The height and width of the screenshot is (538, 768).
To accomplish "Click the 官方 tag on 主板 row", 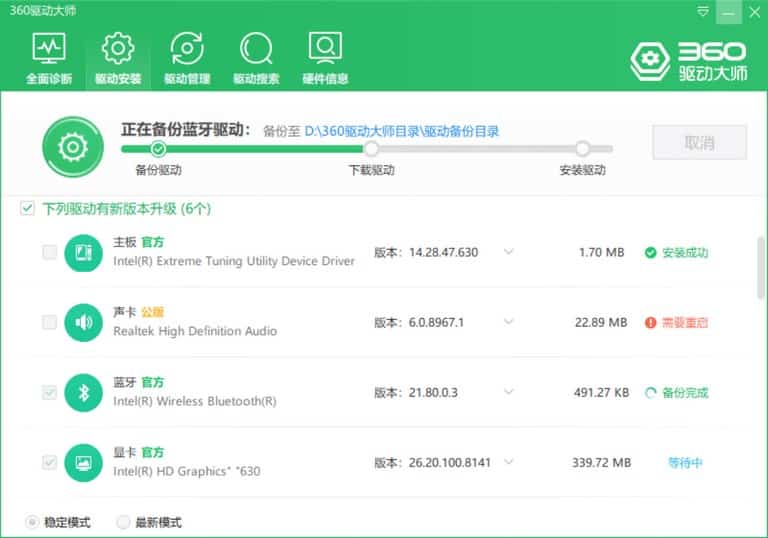I will tap(153, 242).
